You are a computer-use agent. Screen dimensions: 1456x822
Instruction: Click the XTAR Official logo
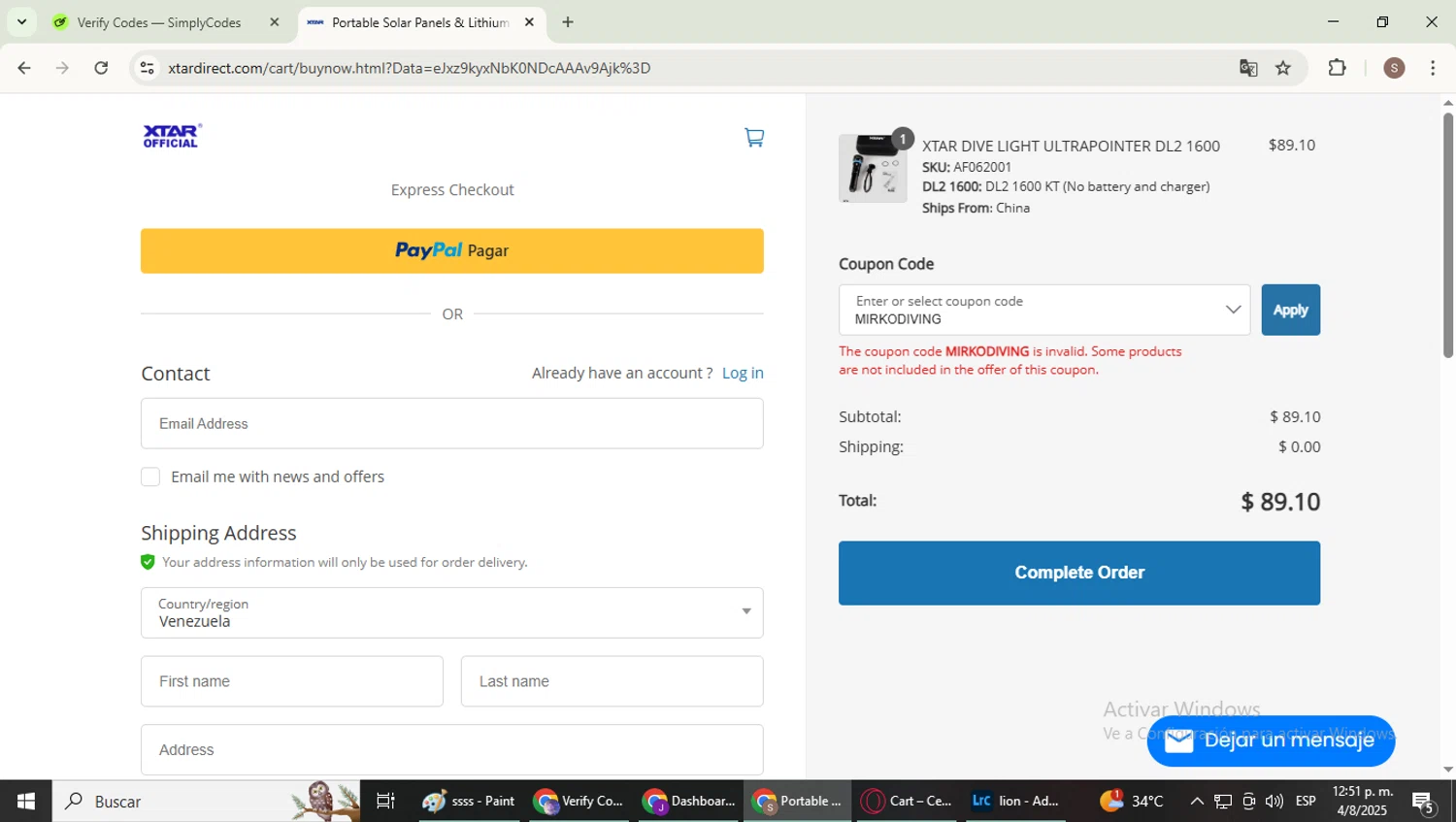[172, 136]
